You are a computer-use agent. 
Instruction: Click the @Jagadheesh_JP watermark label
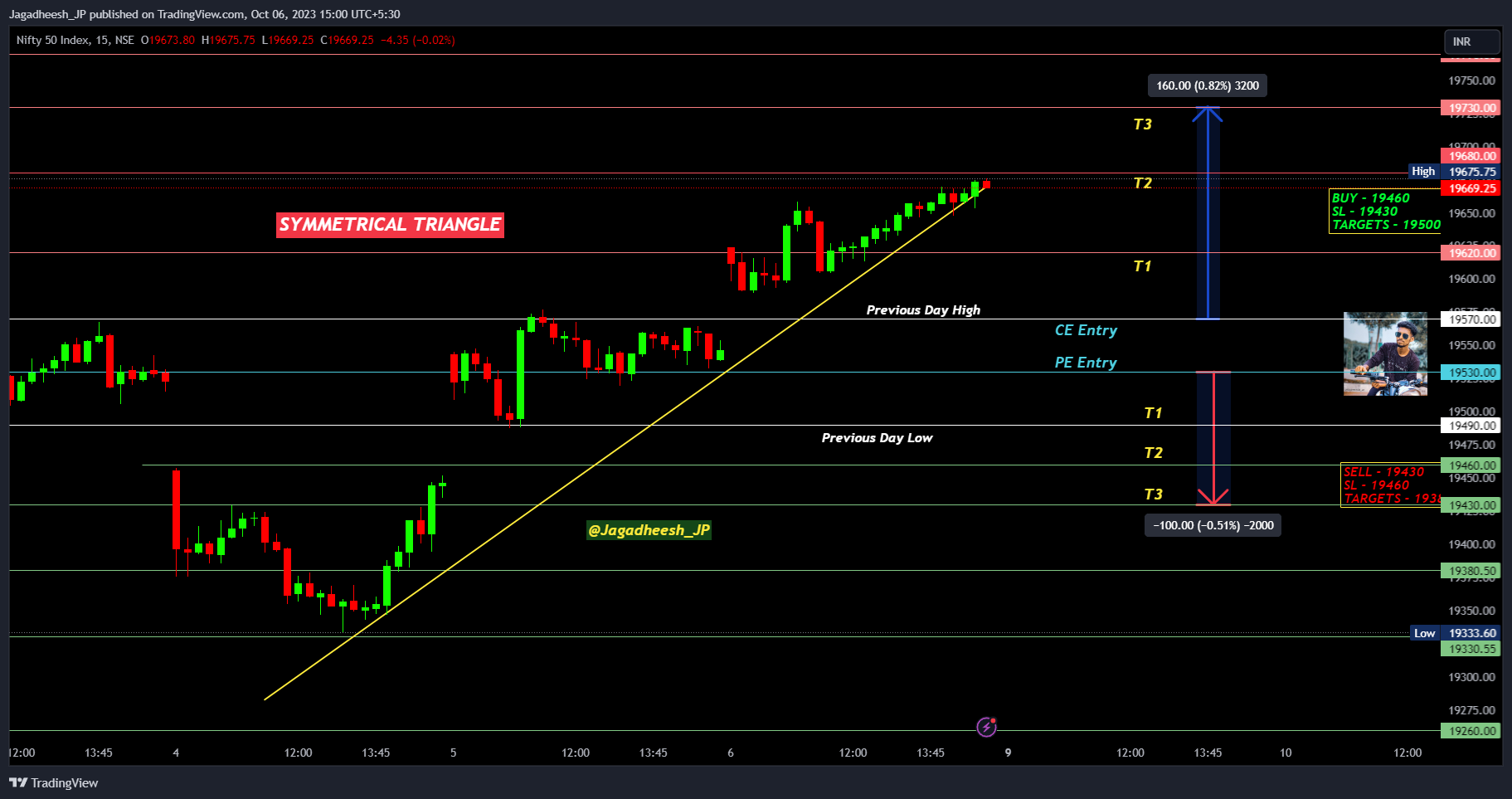649,530
